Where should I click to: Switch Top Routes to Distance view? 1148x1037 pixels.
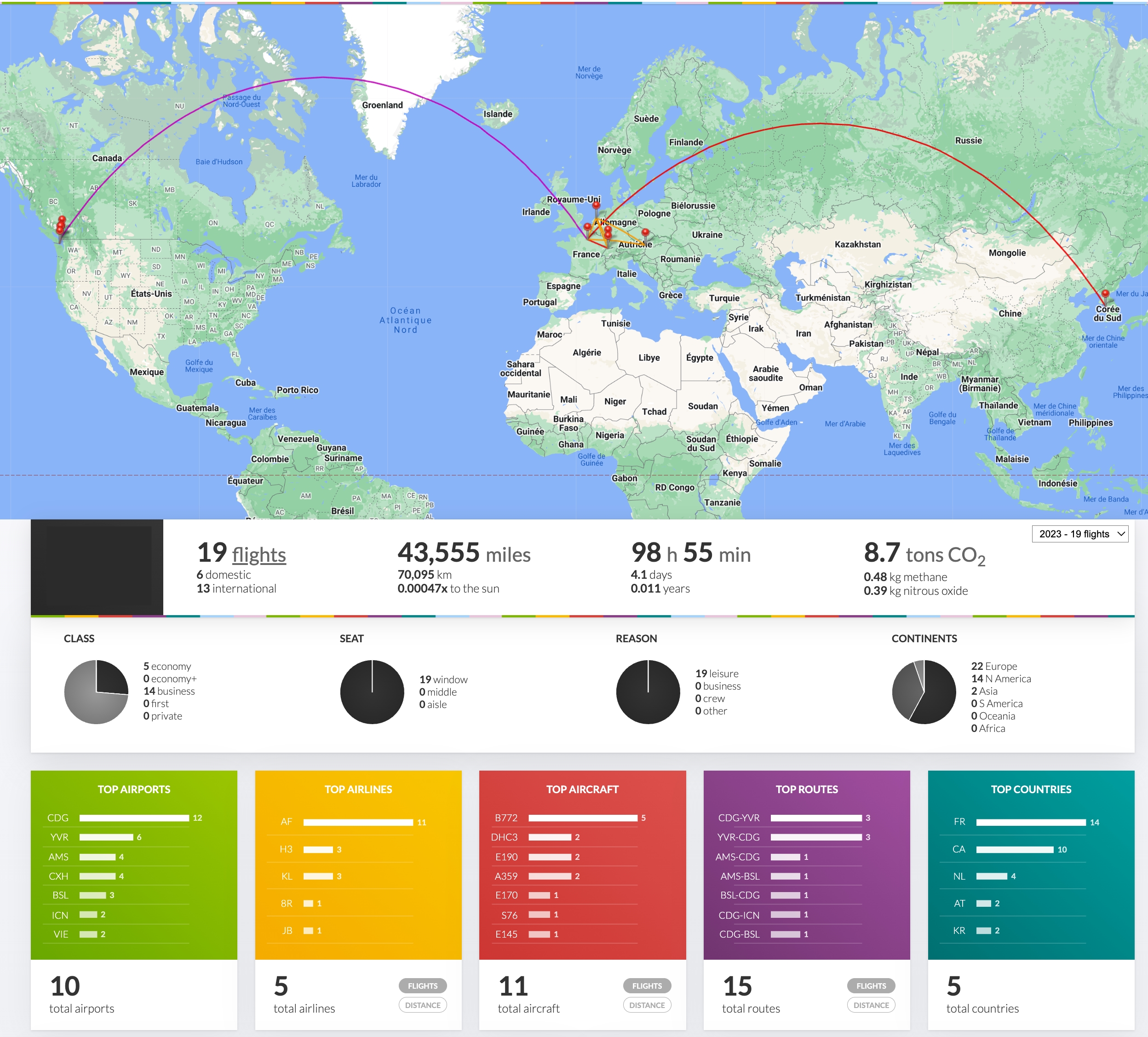coord(871,1005)
